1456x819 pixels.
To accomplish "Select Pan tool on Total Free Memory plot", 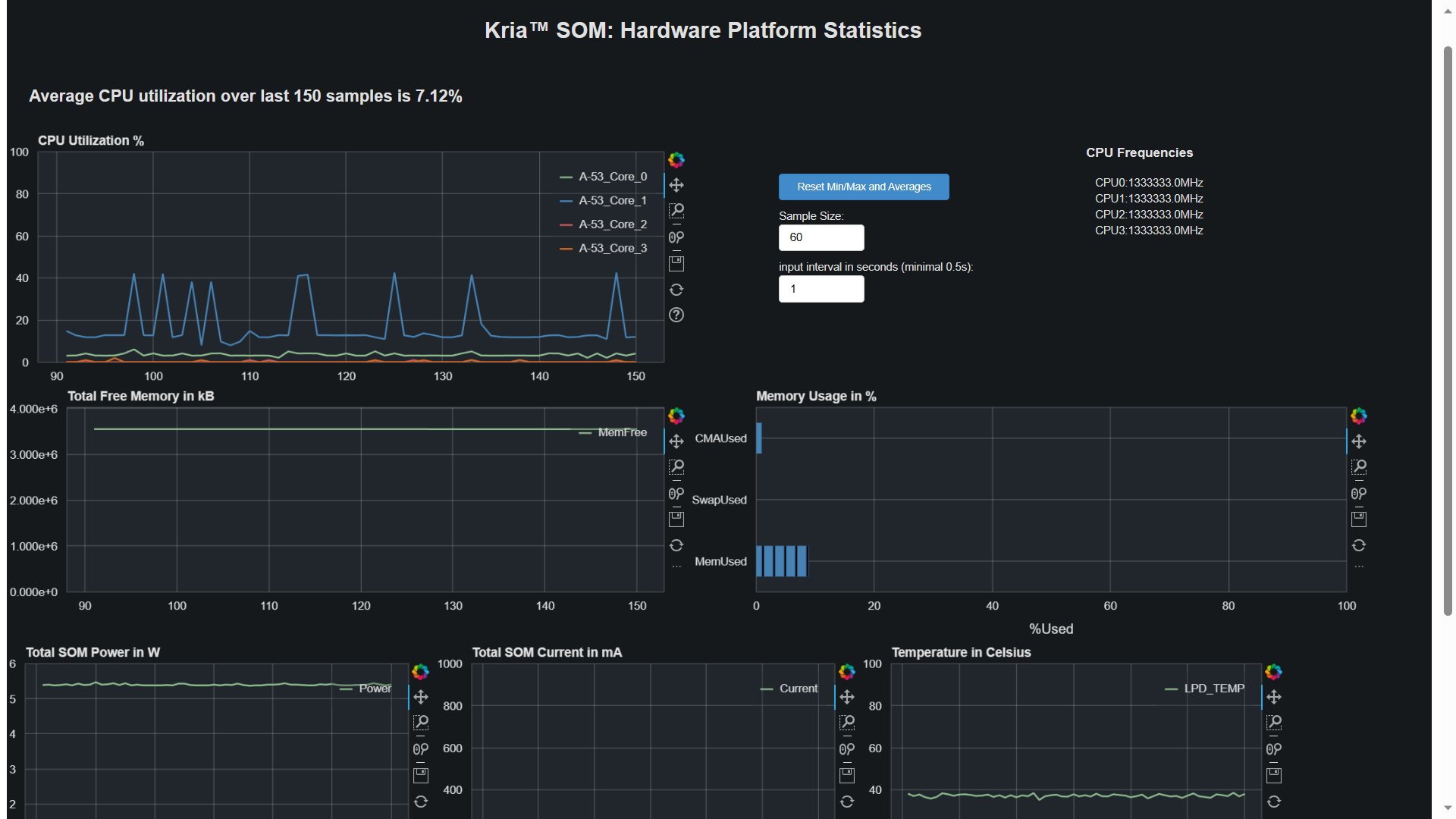I will 676,441.
